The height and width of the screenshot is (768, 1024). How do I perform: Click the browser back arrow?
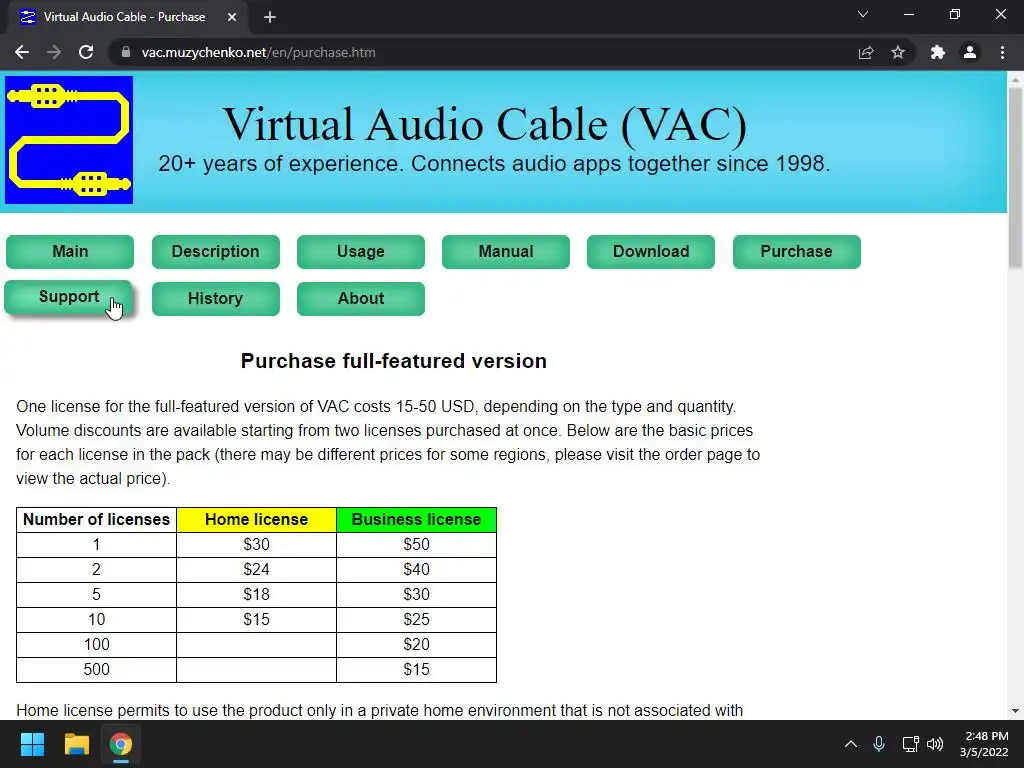click(x=22, y=52)
